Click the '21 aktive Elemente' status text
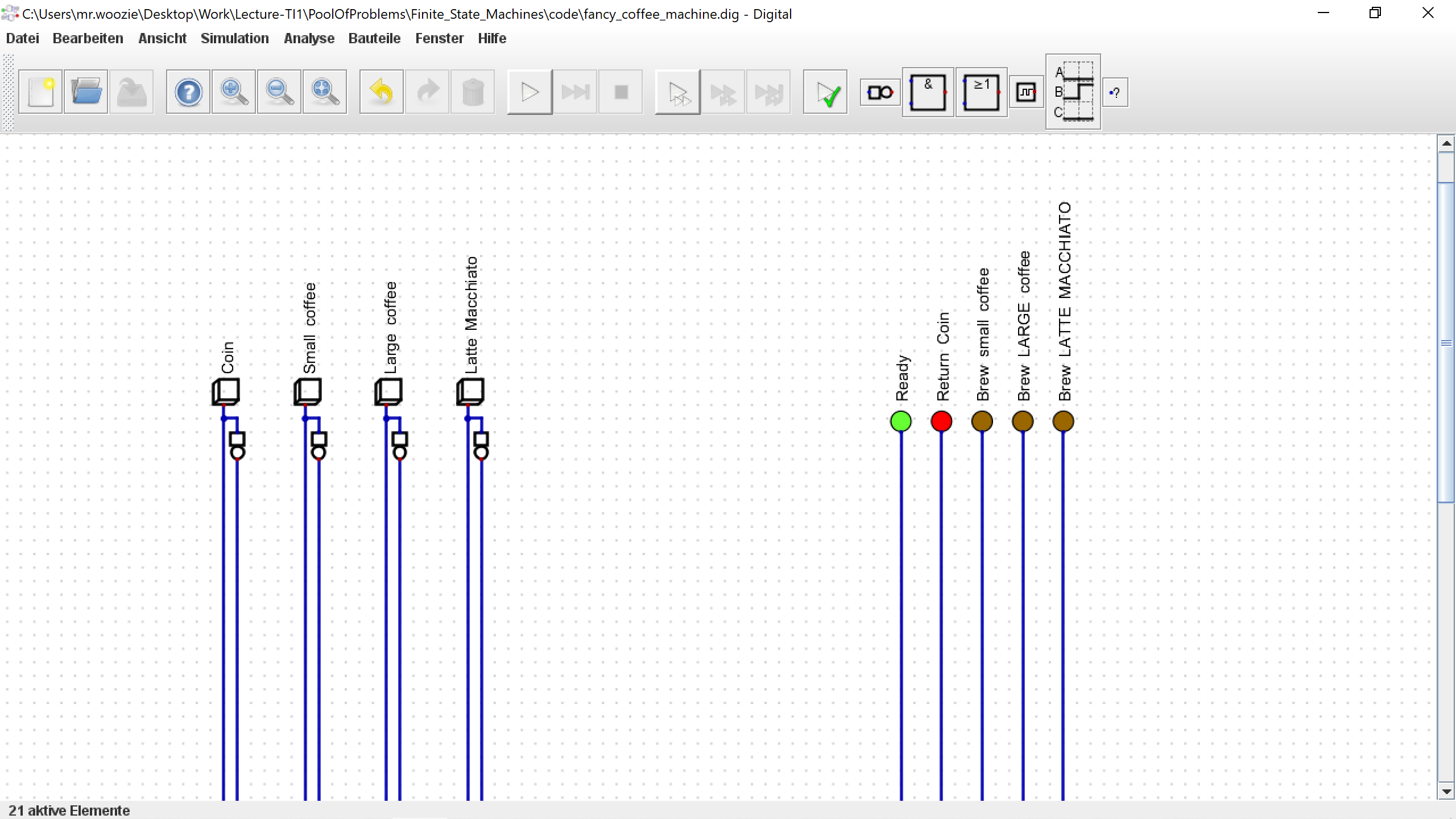This screenshot has width=1456, height=819. pos(69,810)
